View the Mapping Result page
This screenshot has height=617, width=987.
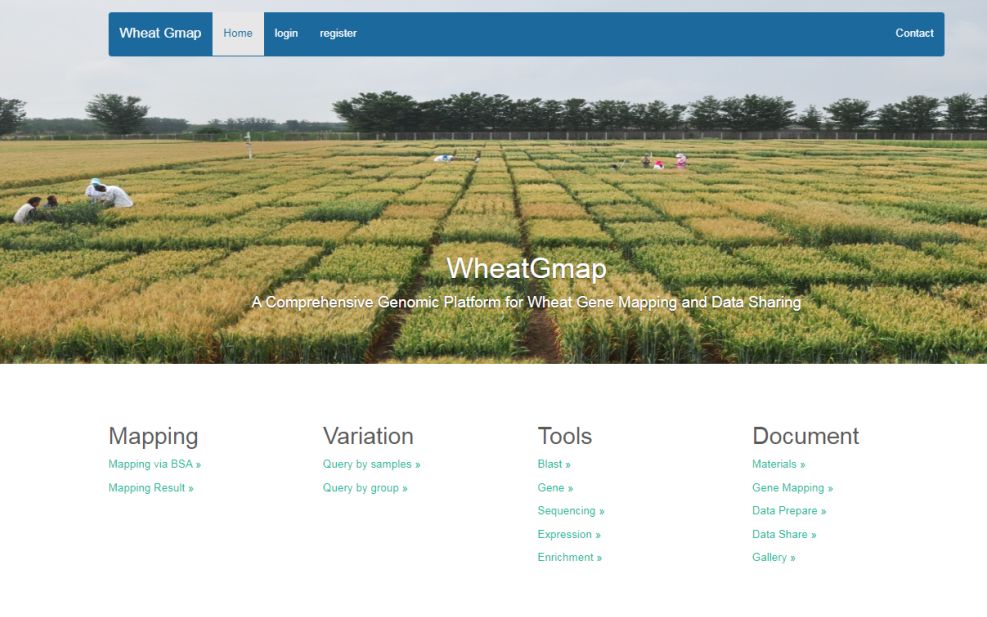tap(150, 488)
